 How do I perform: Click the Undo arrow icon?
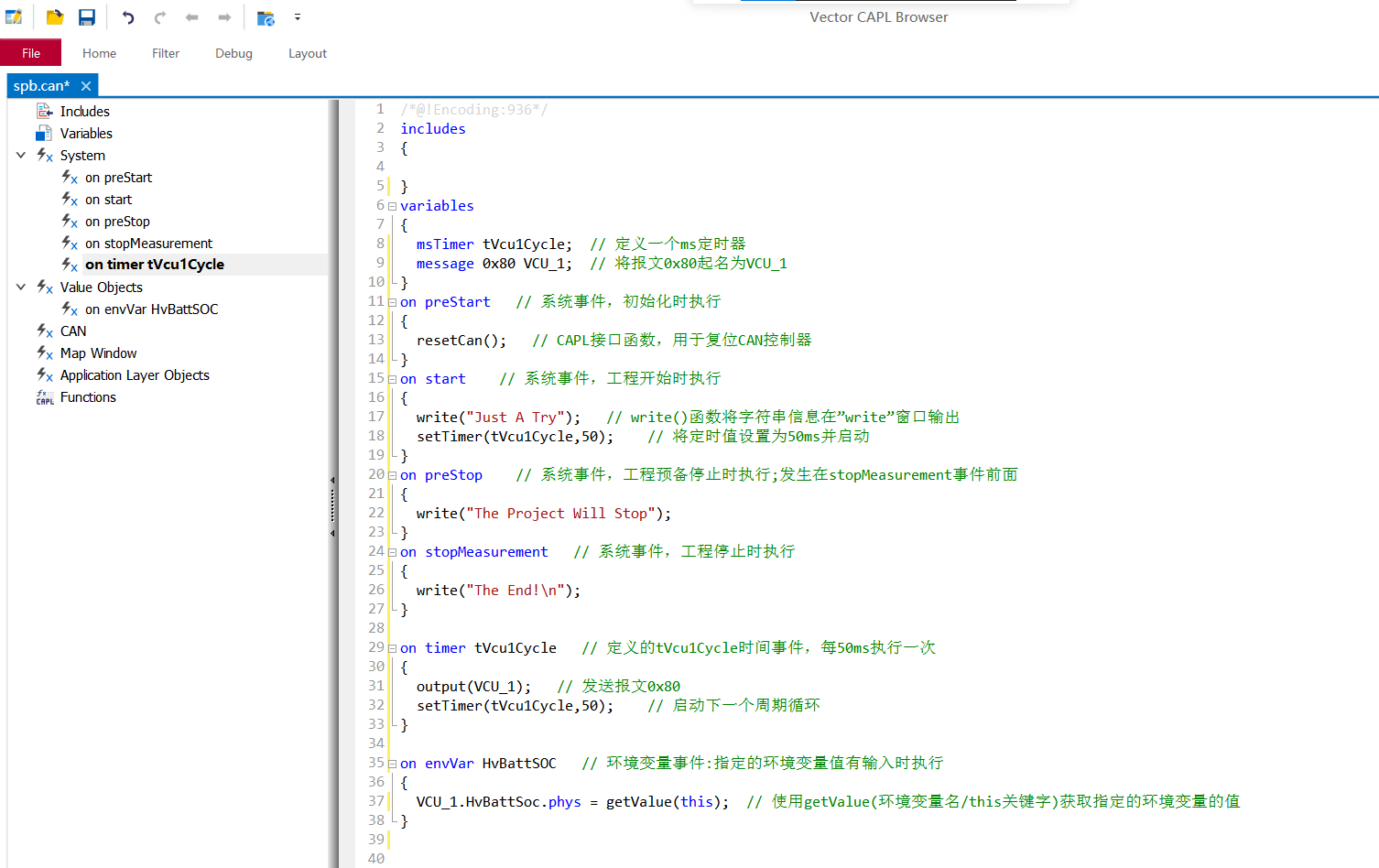[x=127, y=16]
